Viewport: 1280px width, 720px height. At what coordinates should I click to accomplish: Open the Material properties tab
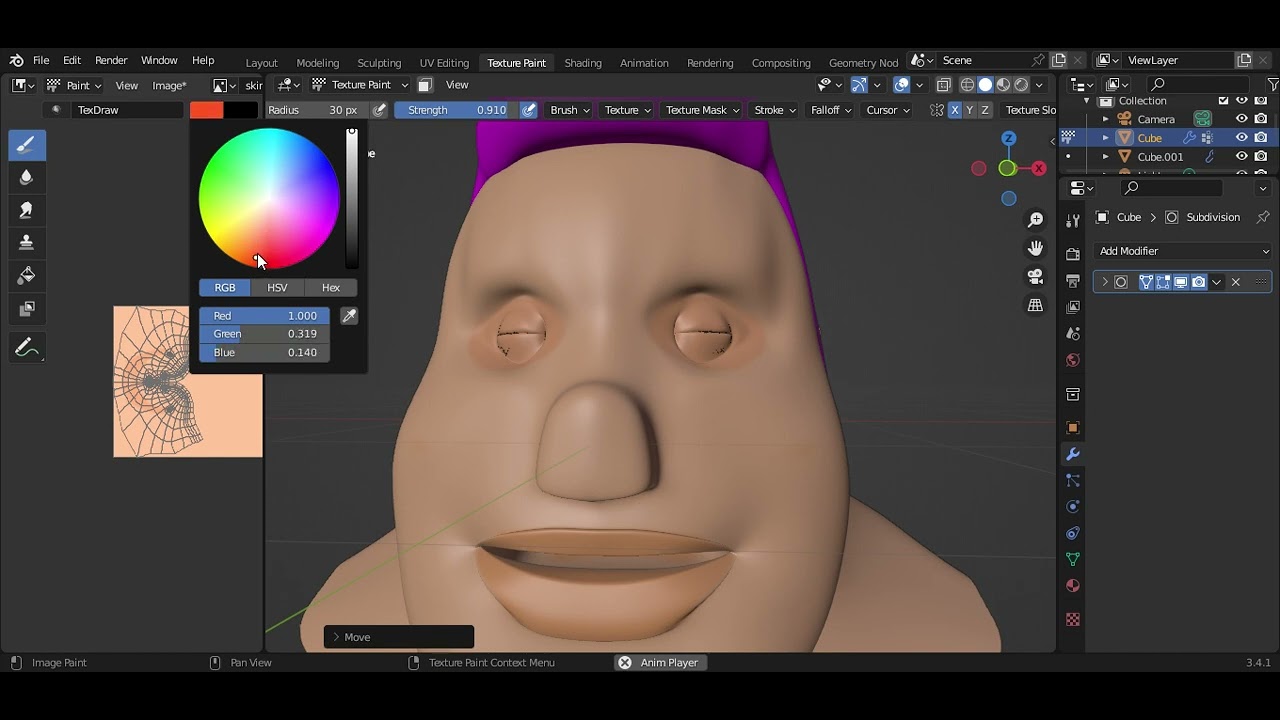coord(1073,586)
